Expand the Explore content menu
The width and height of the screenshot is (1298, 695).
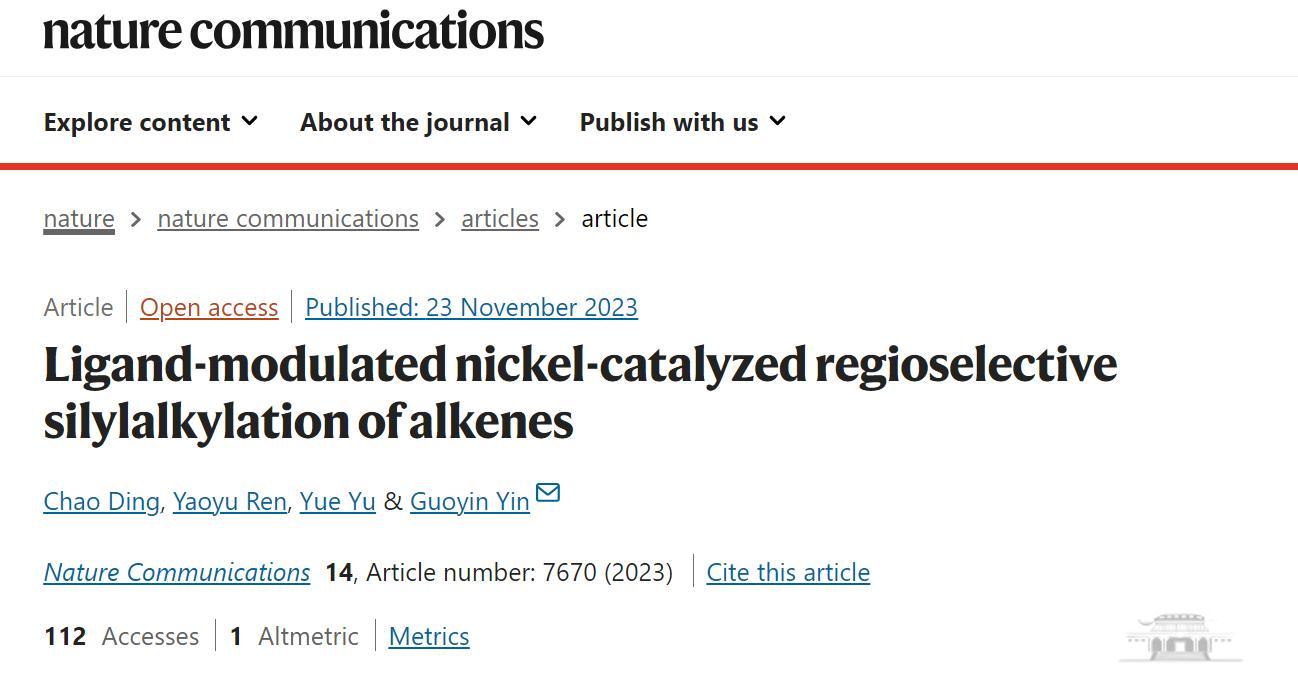(x=151, y=122)
